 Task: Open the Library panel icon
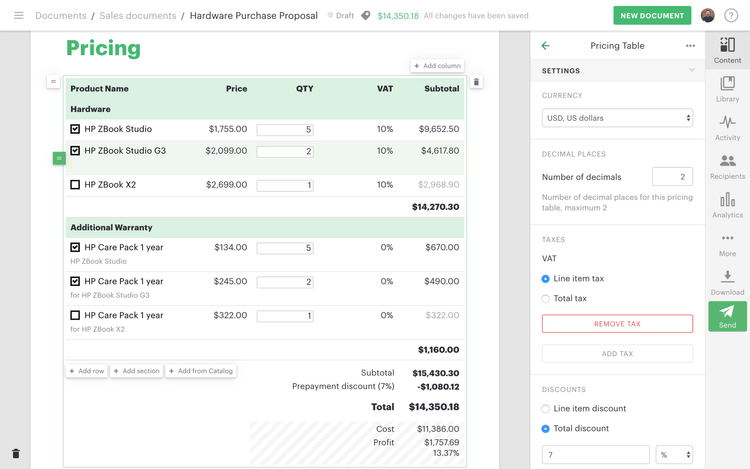pyautogui.click(x=727, y=85)
